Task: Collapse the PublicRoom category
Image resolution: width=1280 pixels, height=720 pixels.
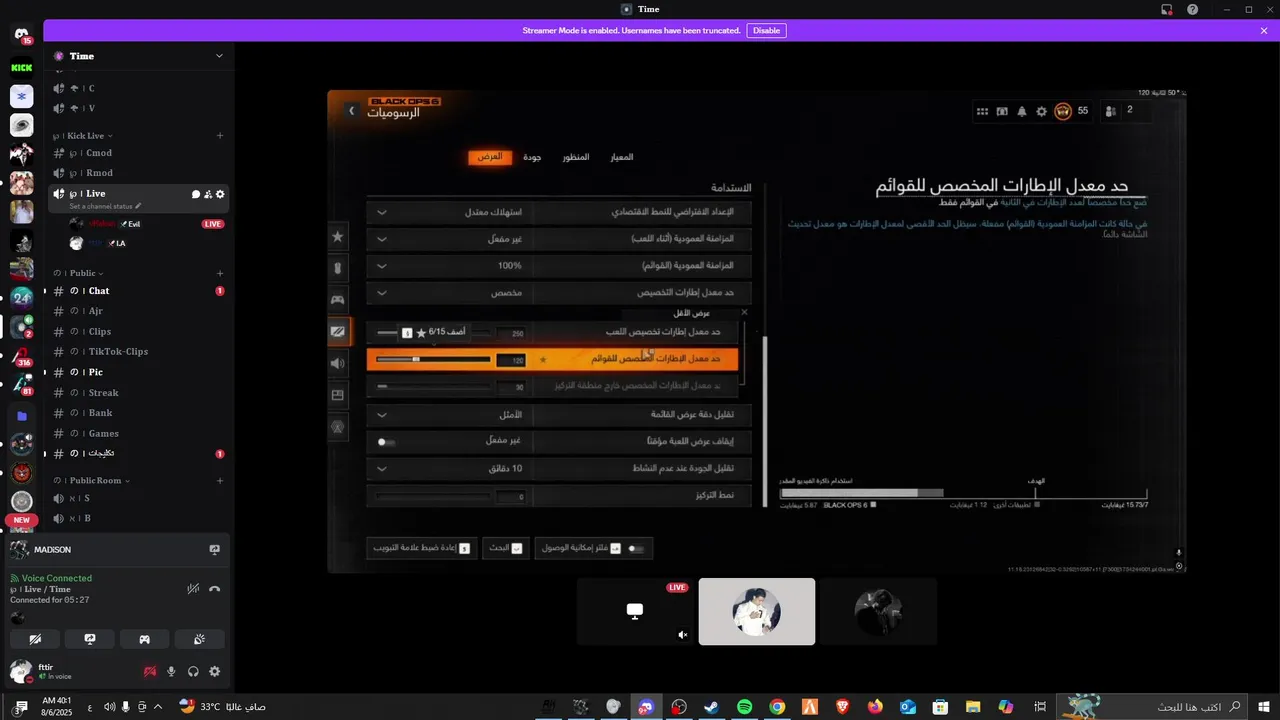Action: [91, 480]
